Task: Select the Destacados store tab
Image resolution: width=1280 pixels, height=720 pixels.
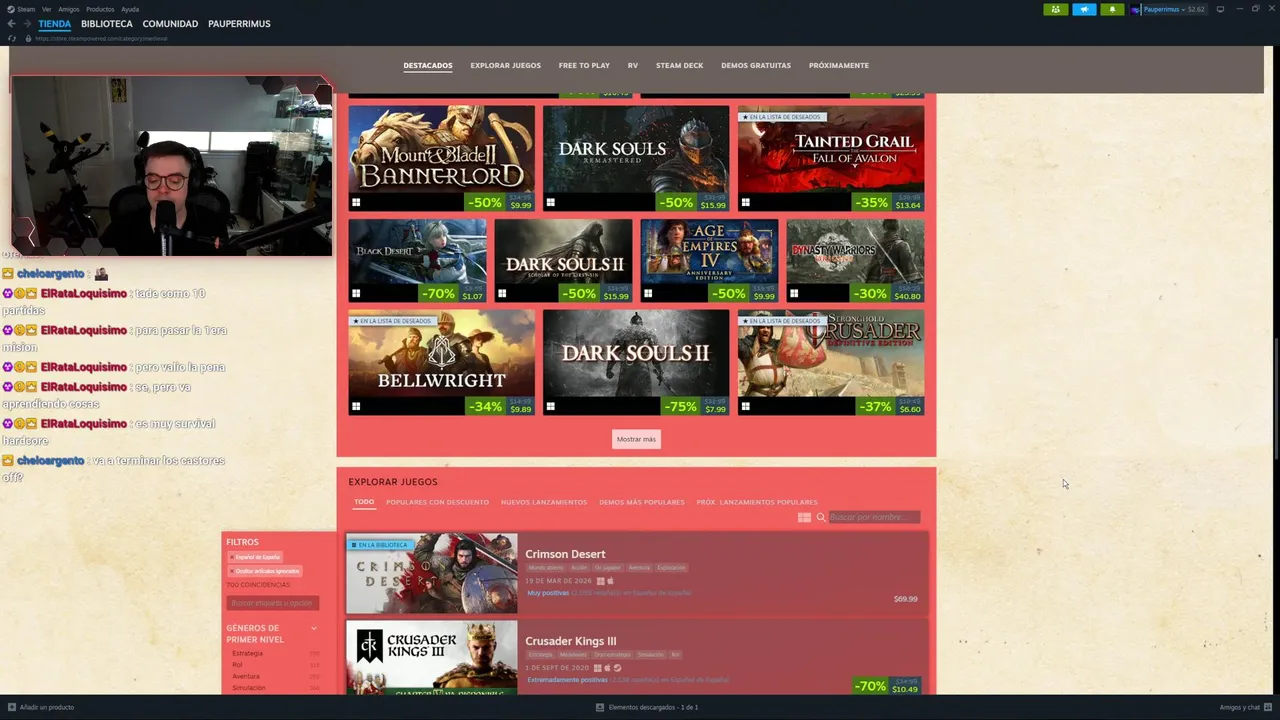Action: tap(428, 66)
